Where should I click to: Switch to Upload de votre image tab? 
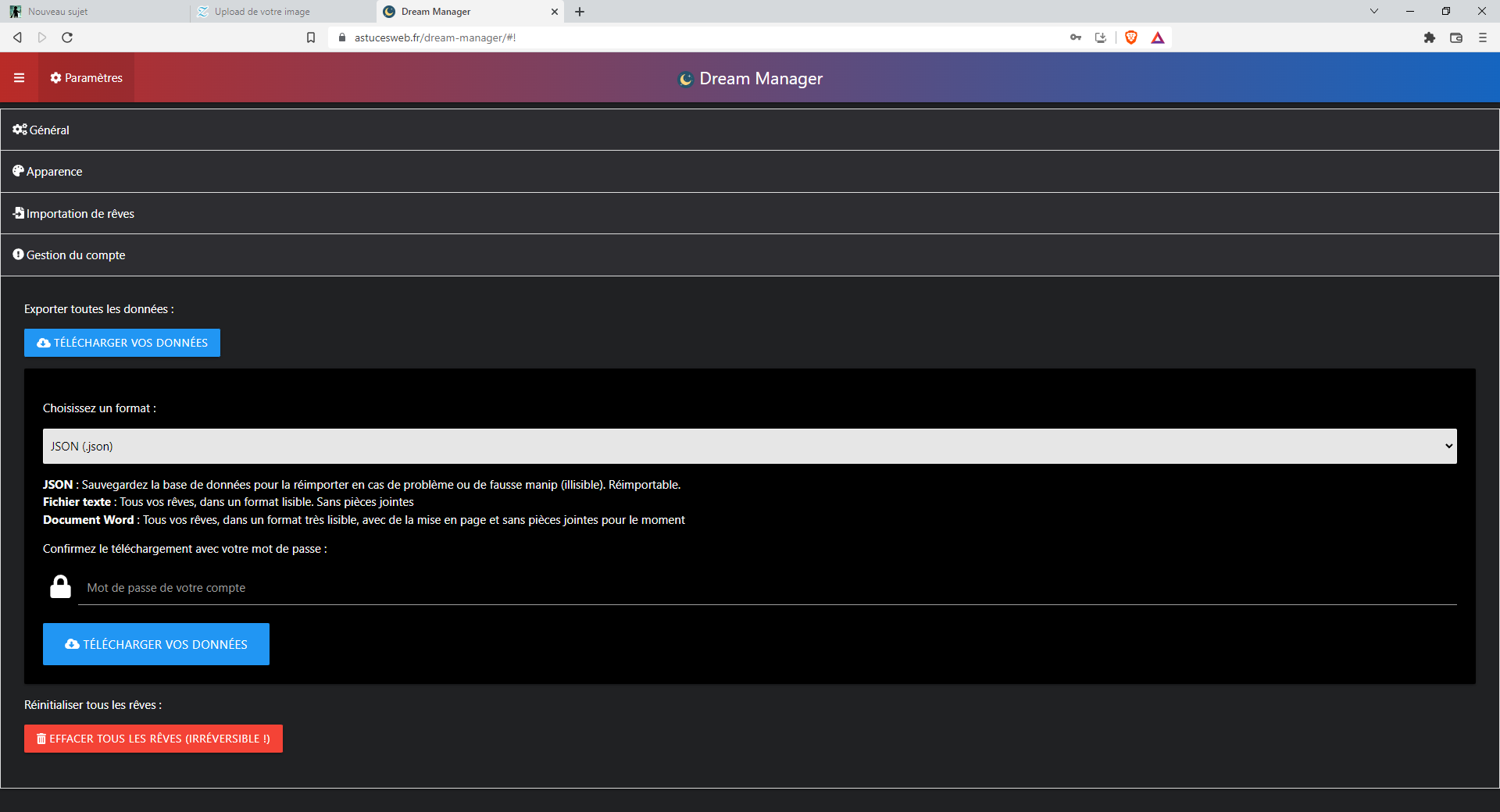pos(283,12)
